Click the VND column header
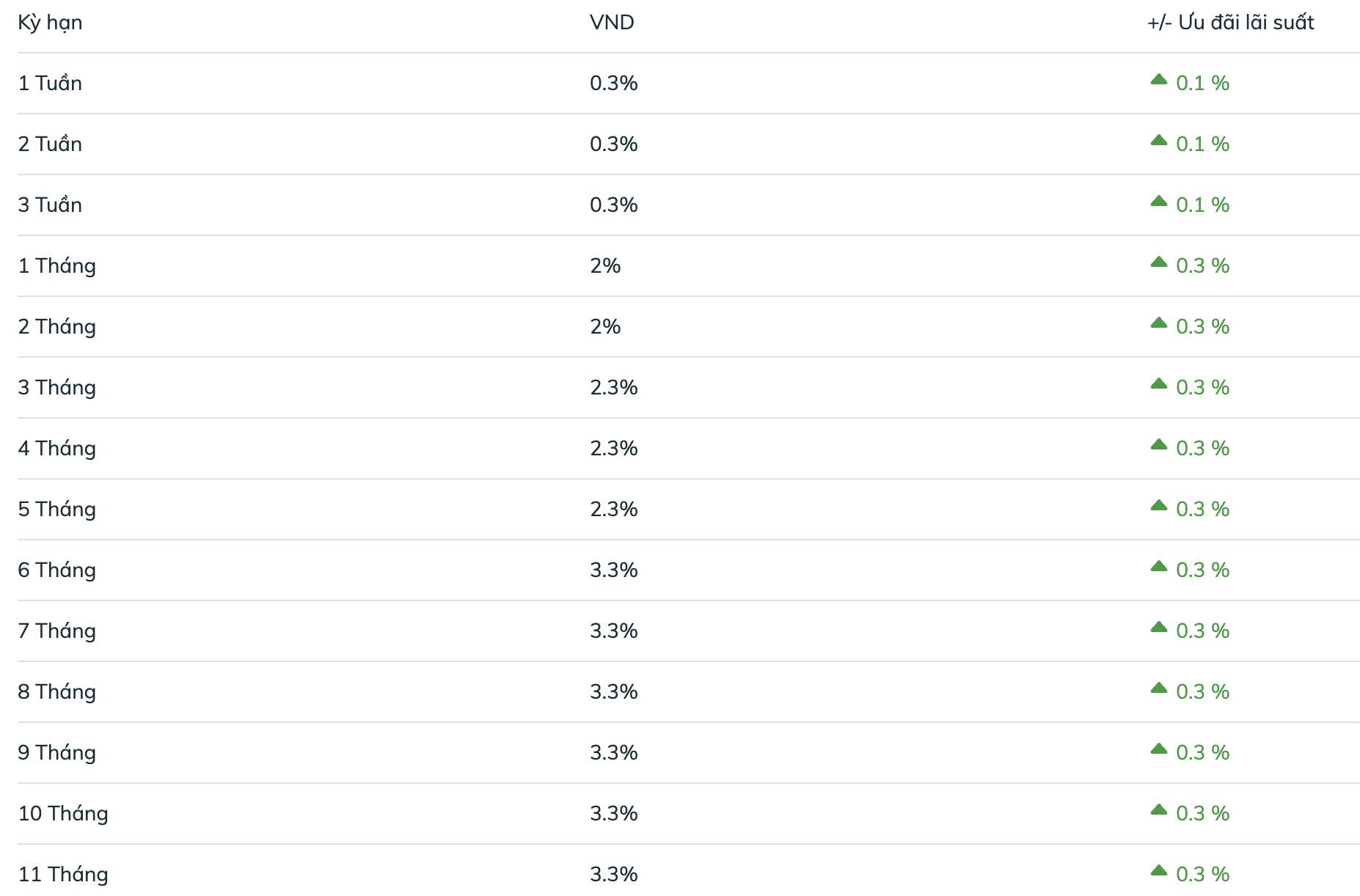This screenshot has width=1360, height=896. (612, 23)
